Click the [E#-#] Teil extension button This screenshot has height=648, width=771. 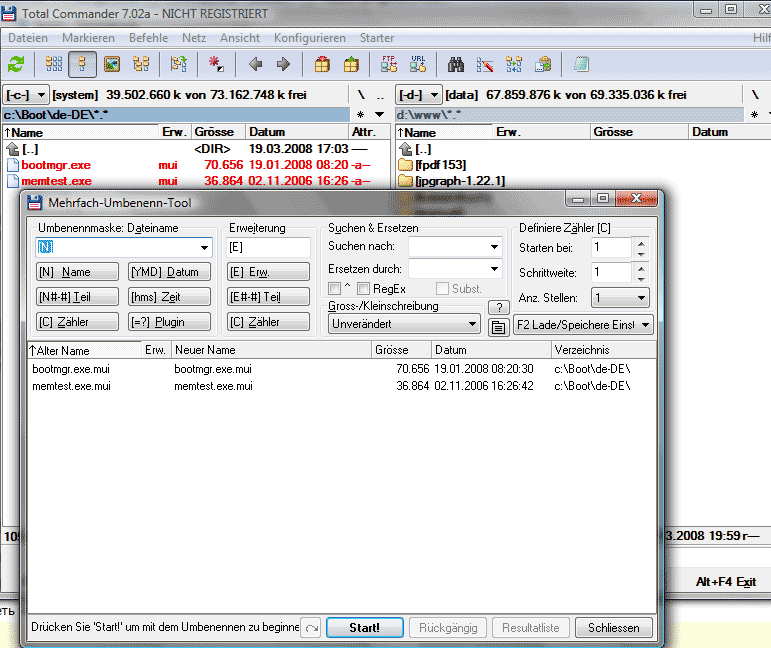268,297
